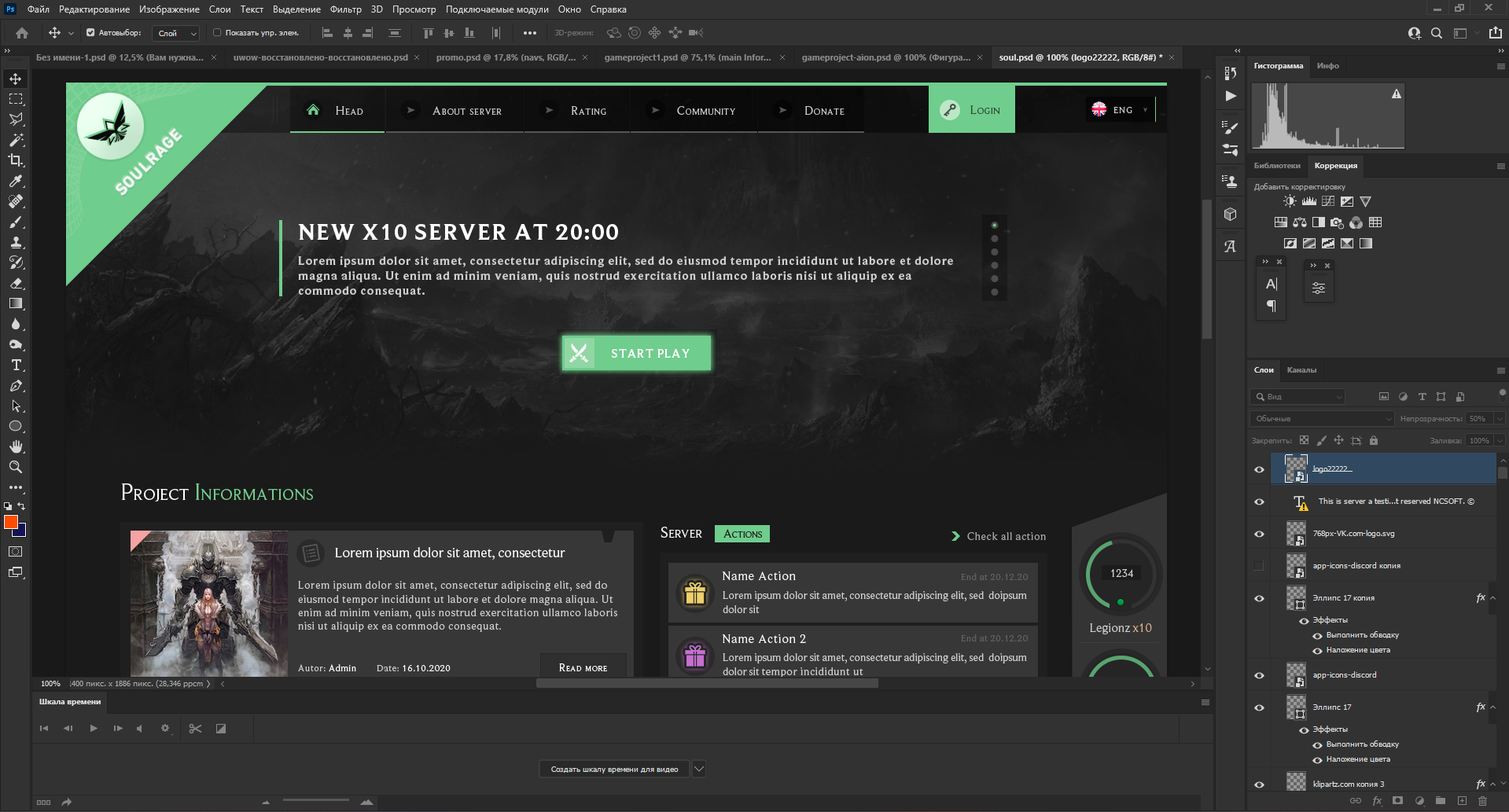The height and width of the screenshot is (812, 1509).
Task: Click the orange foreground color swatch
Action: [10, 522]
